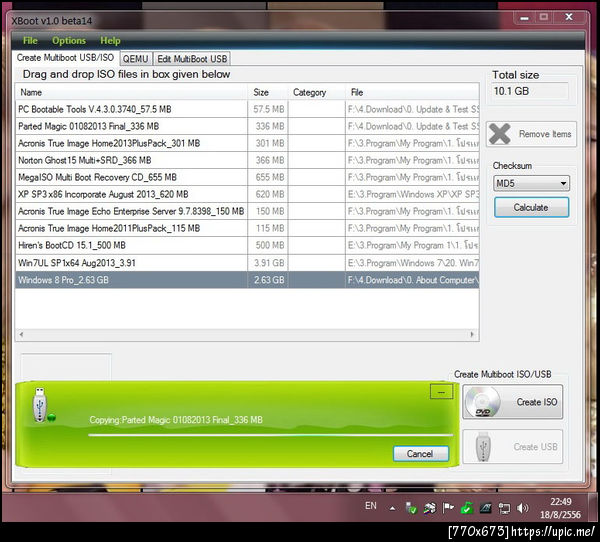Image resolution: width=600 pixels, height=542 pixels.
Task: Click the horizontal scrollbar left arrow
Action: click(x=21, y=334)
